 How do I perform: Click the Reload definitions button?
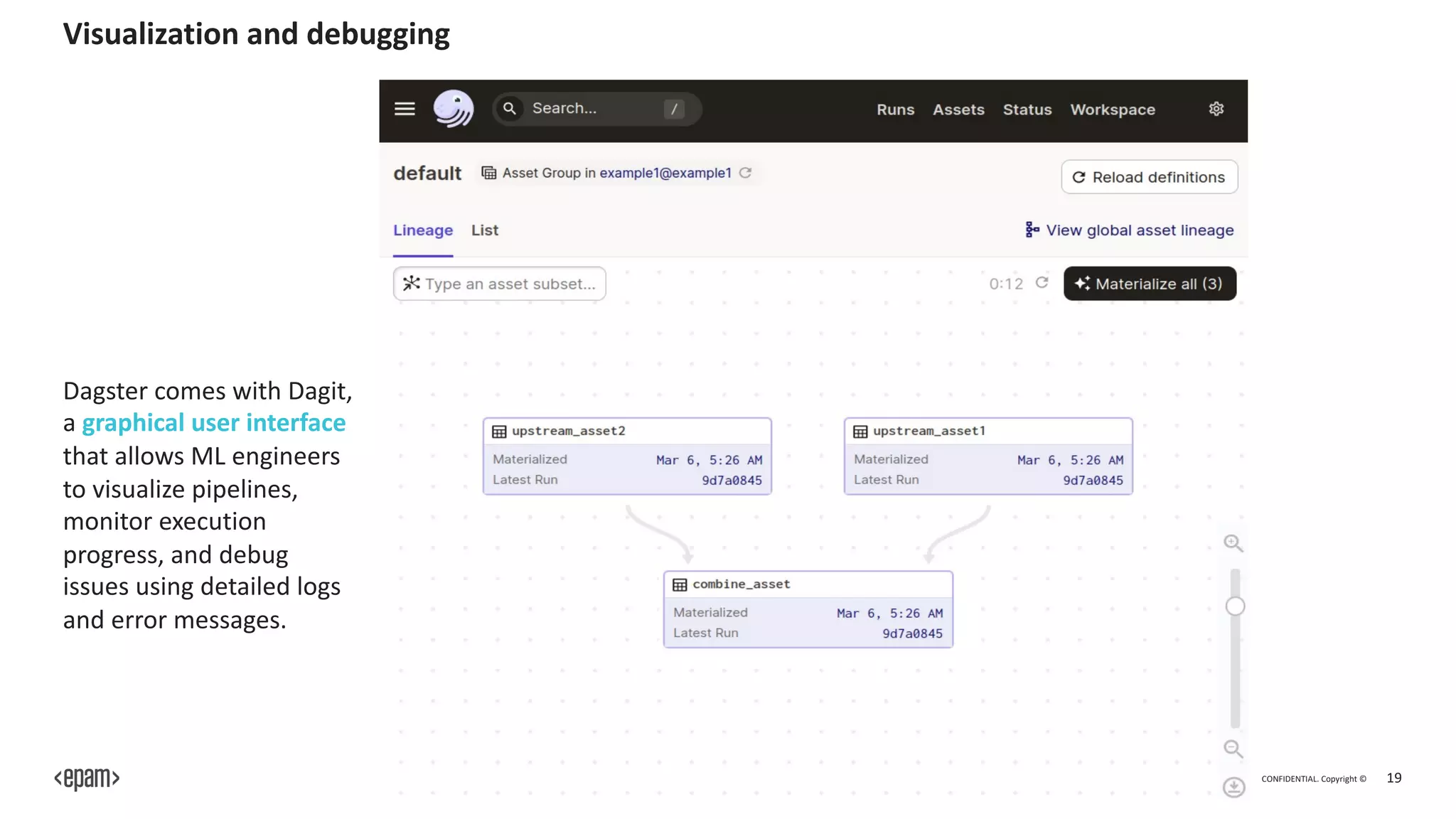coord(1149,177)
